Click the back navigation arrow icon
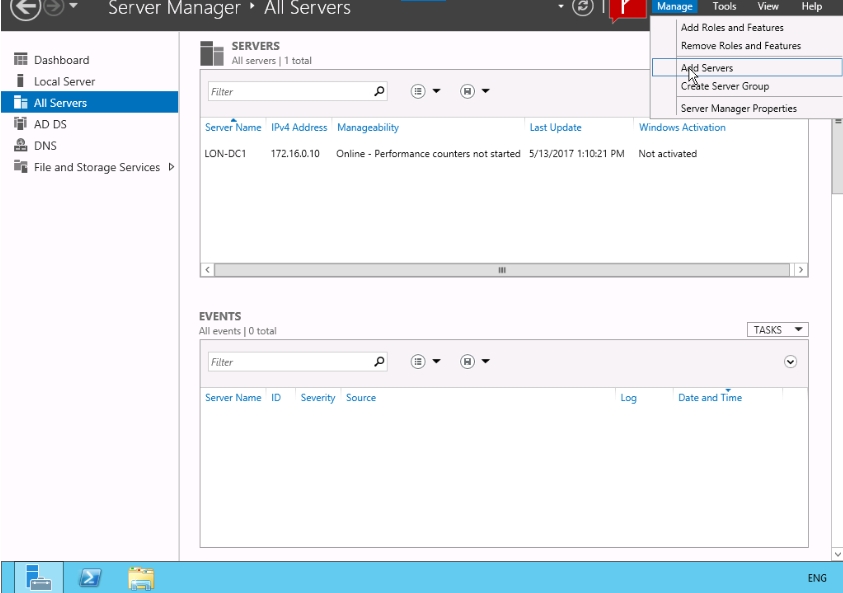The height and width of the screenshot is (593, 843). pyautogui.click(x=25, y=8)
